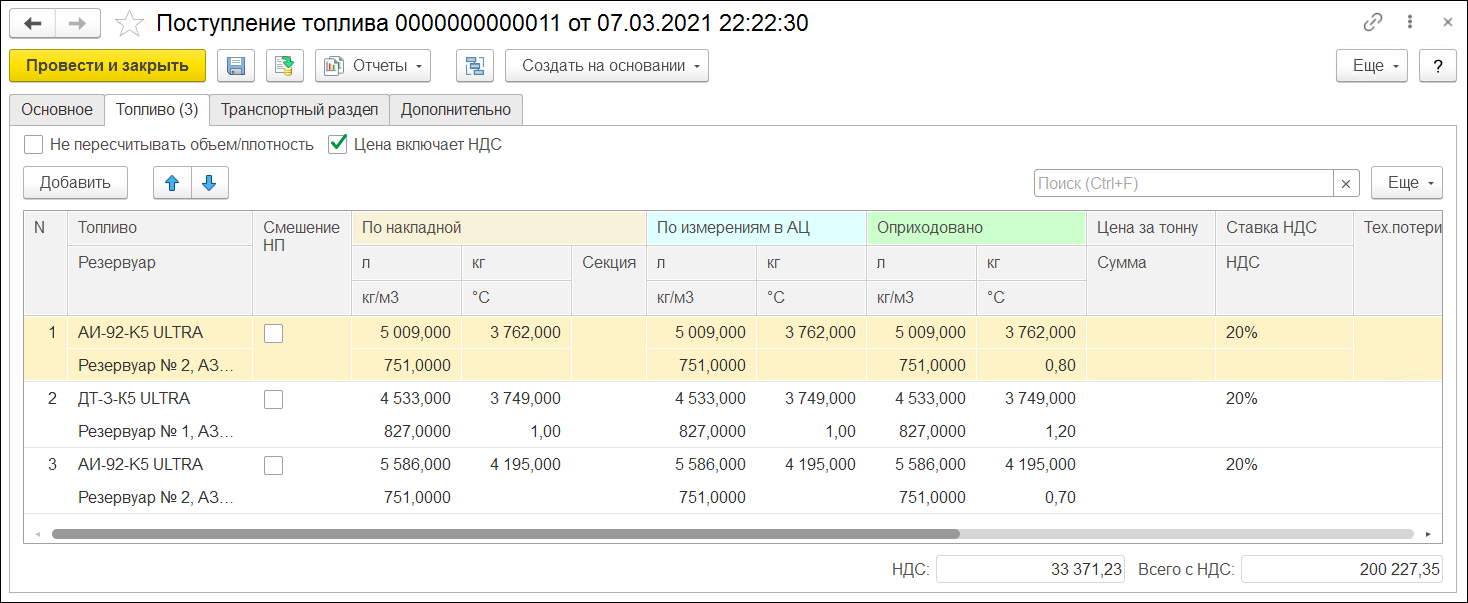Expand the Отчеты dropdown
The image size is (1468, 603).
coord(373,66)
